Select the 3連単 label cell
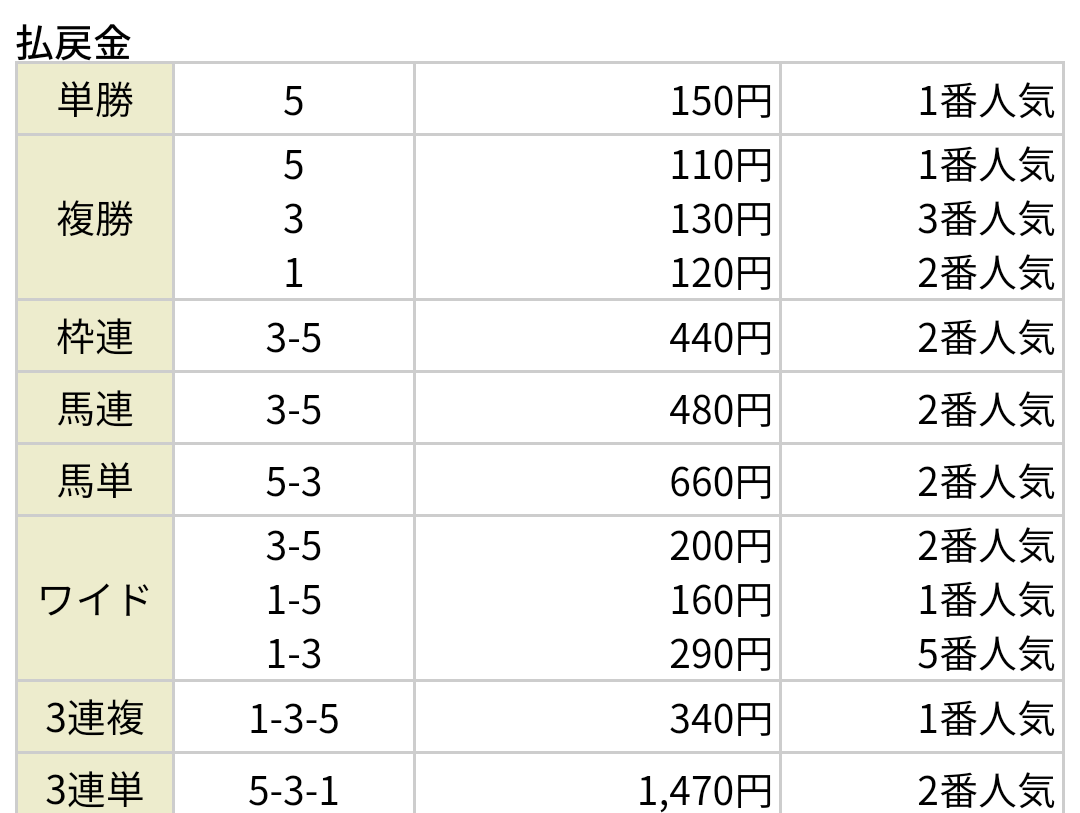1080x813 pixels. 95,784
